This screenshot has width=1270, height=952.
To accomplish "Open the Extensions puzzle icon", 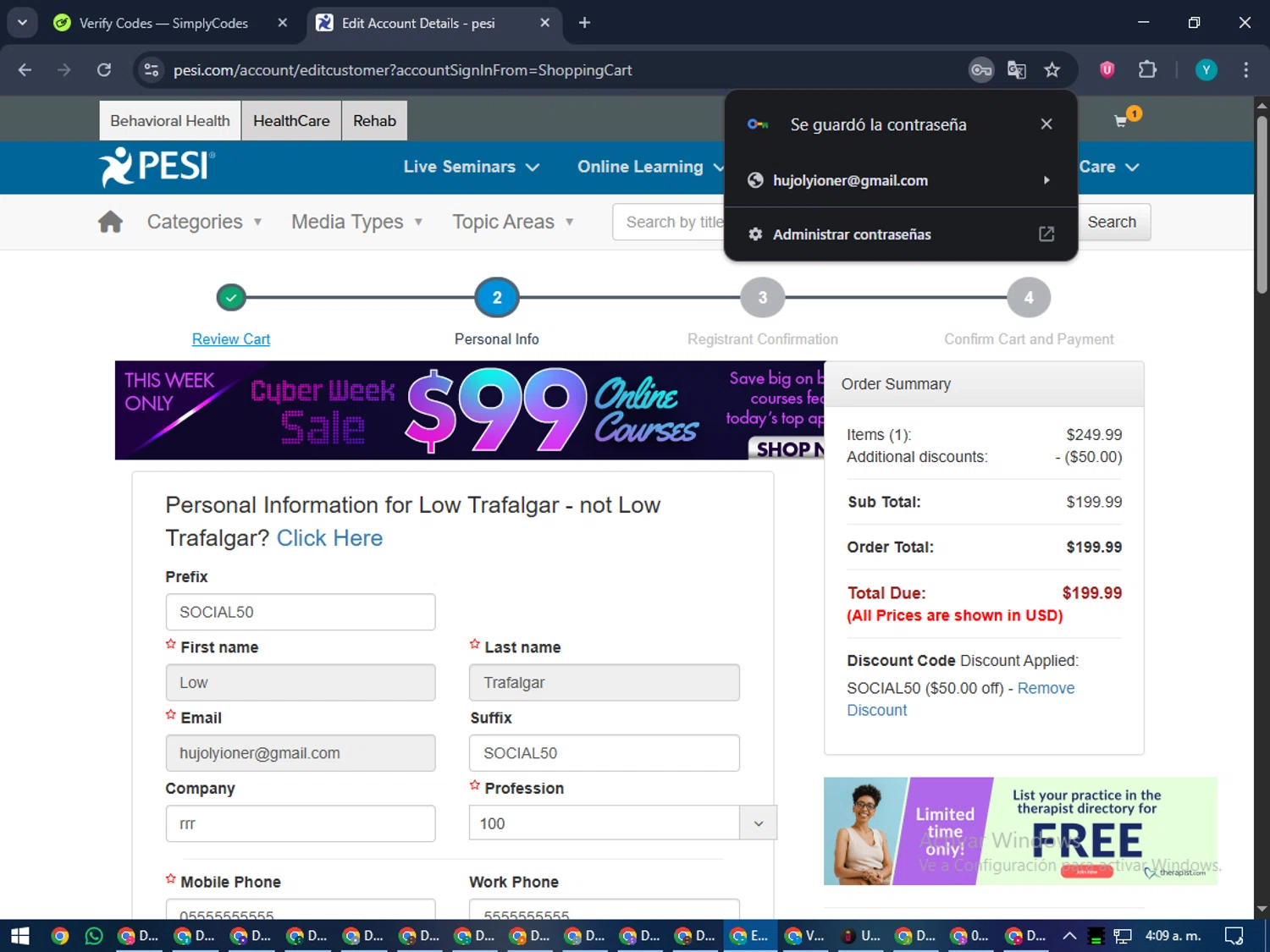I will tap(1147, 70).
